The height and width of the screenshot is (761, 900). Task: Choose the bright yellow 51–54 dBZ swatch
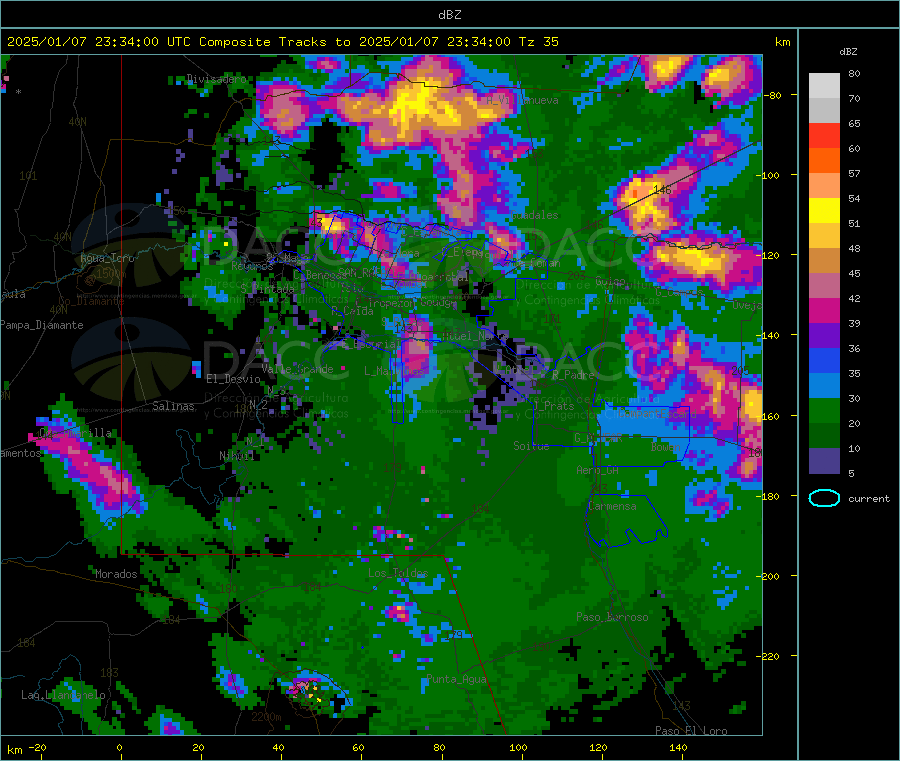click(824, 211)
